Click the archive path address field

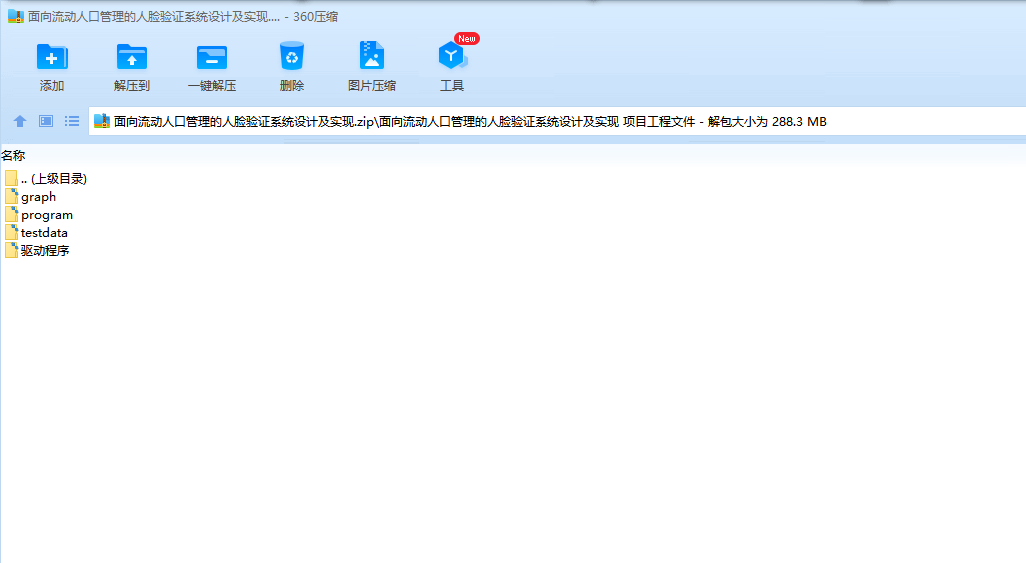pos(557,121)
